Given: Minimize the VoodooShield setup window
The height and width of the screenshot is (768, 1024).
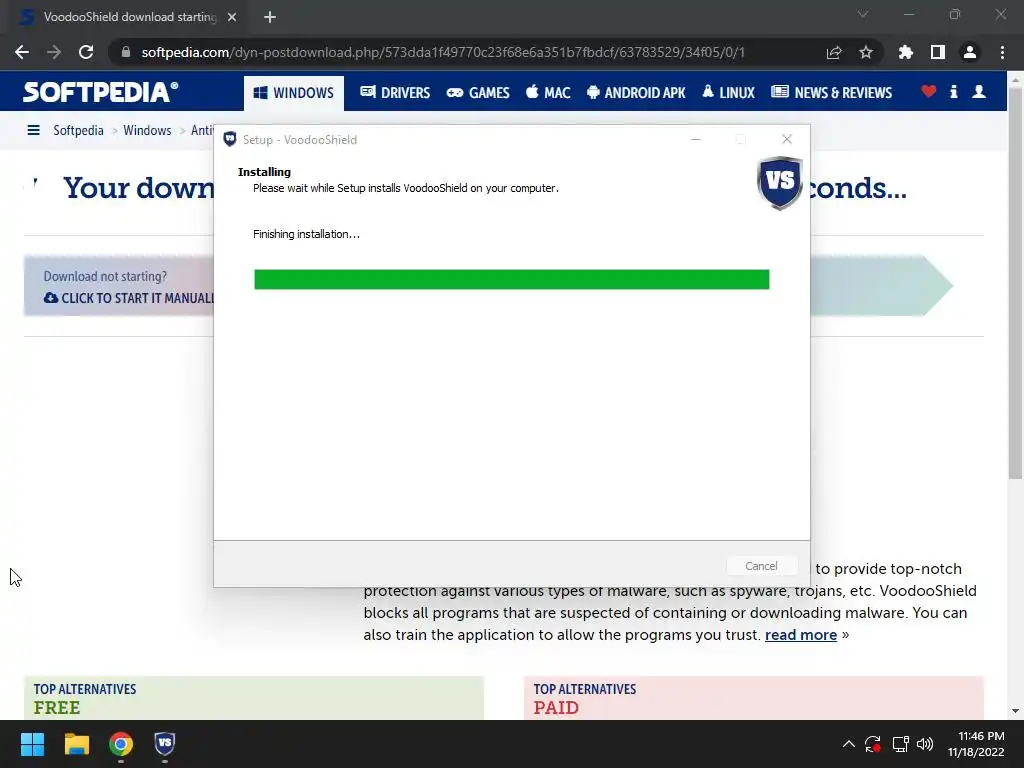Looking at the screenshot, I should tap(696, 139).
